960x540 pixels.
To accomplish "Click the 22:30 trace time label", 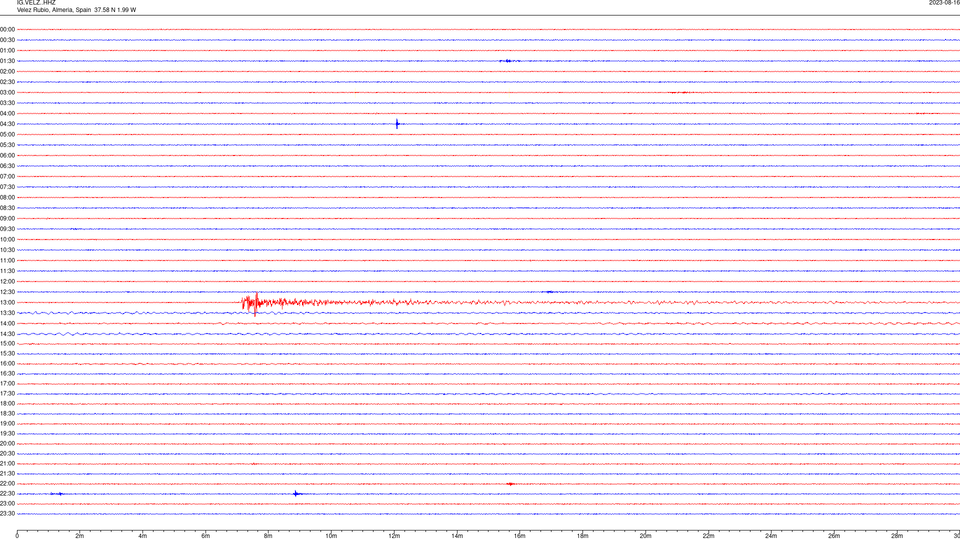I will pyautogui.click(x=7, y=493).
